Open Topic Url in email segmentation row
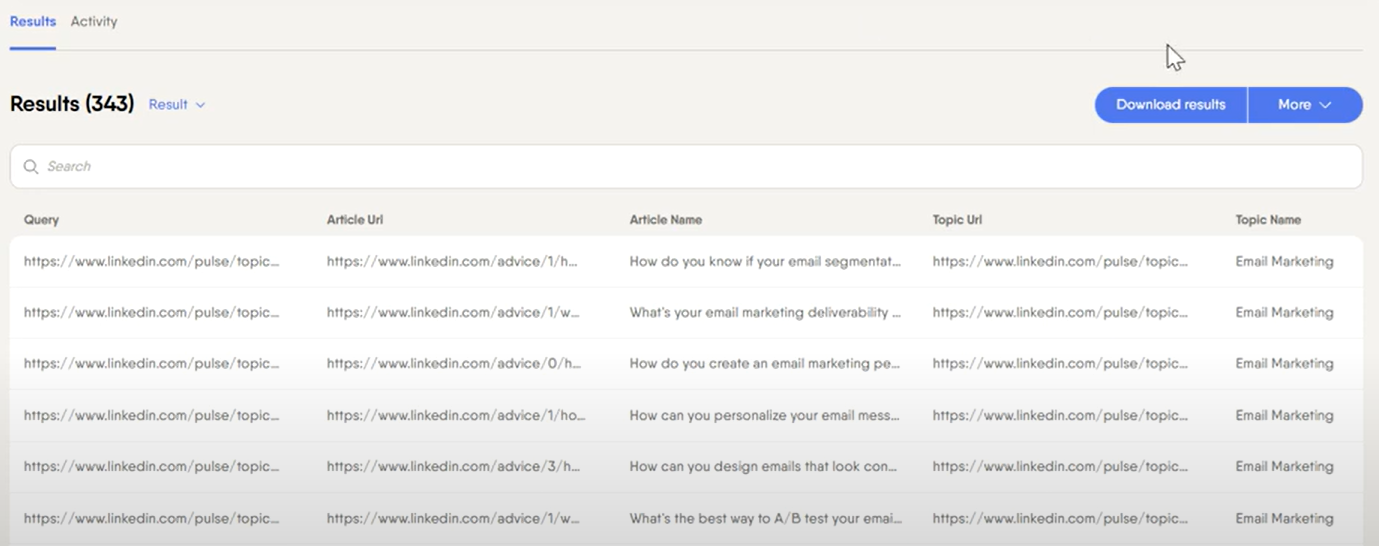 1061,261
